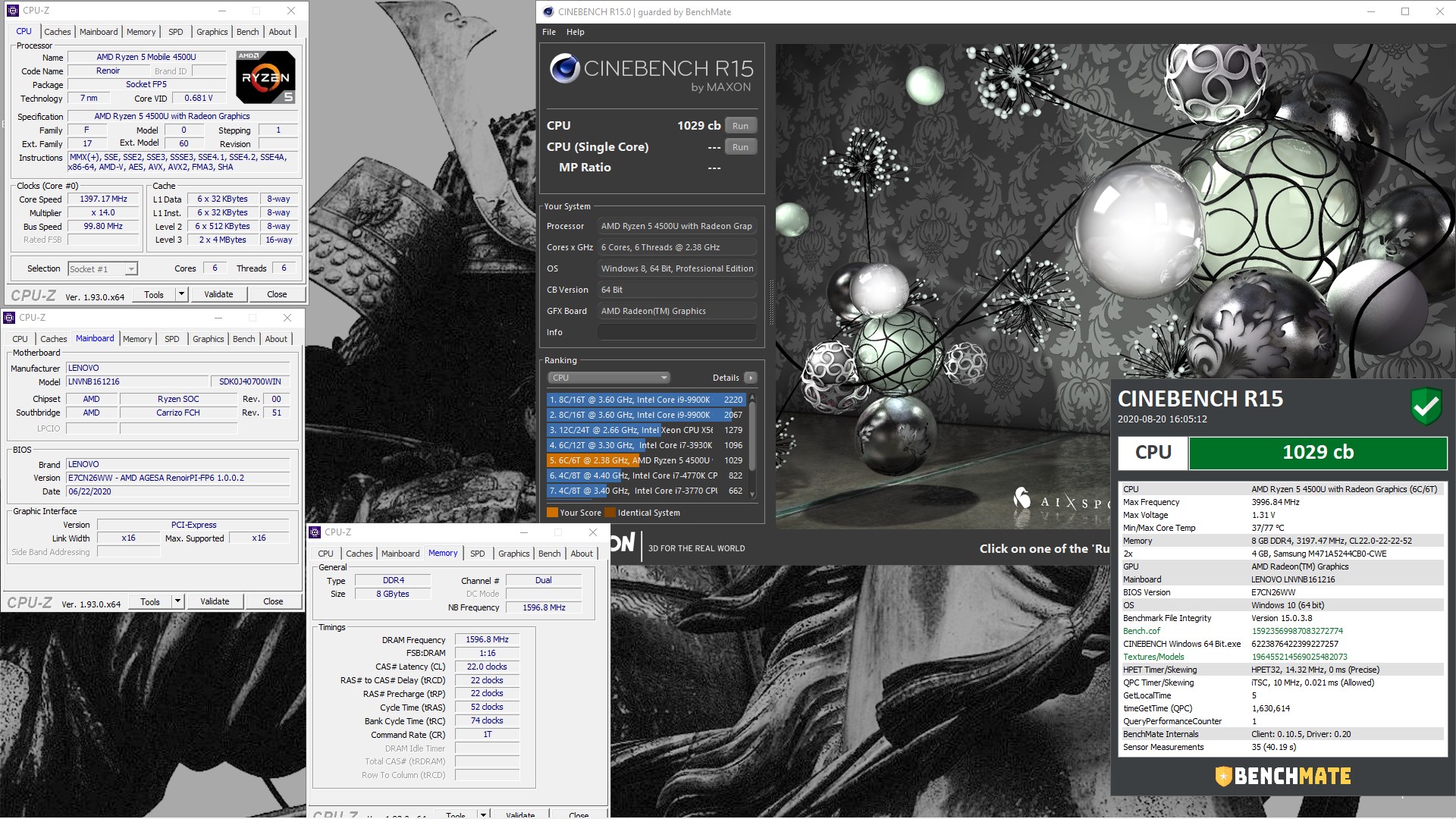1456x819 pixels.
Task: Click Validate in Mainboard CPU-Z window
Action: pos(215,601)
